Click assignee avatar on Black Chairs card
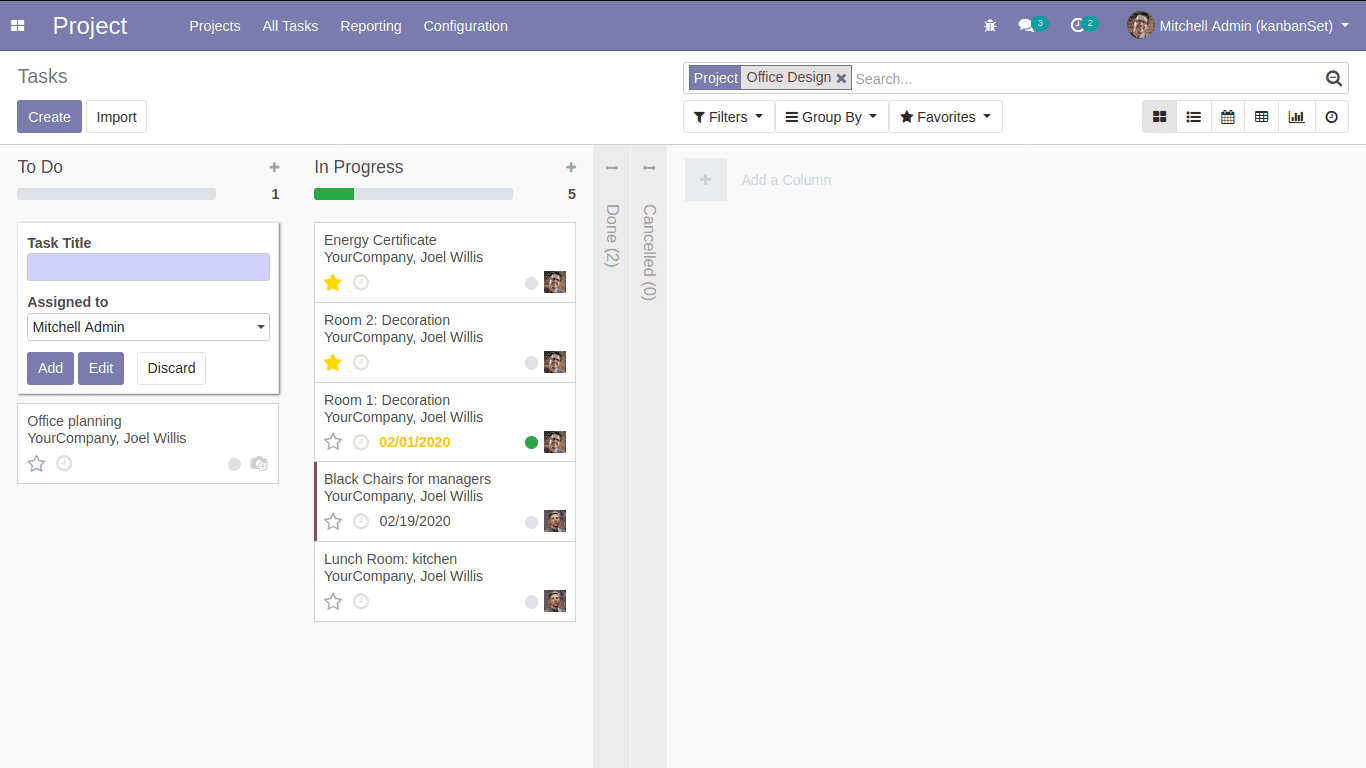1366x768 pixels. 555,521
